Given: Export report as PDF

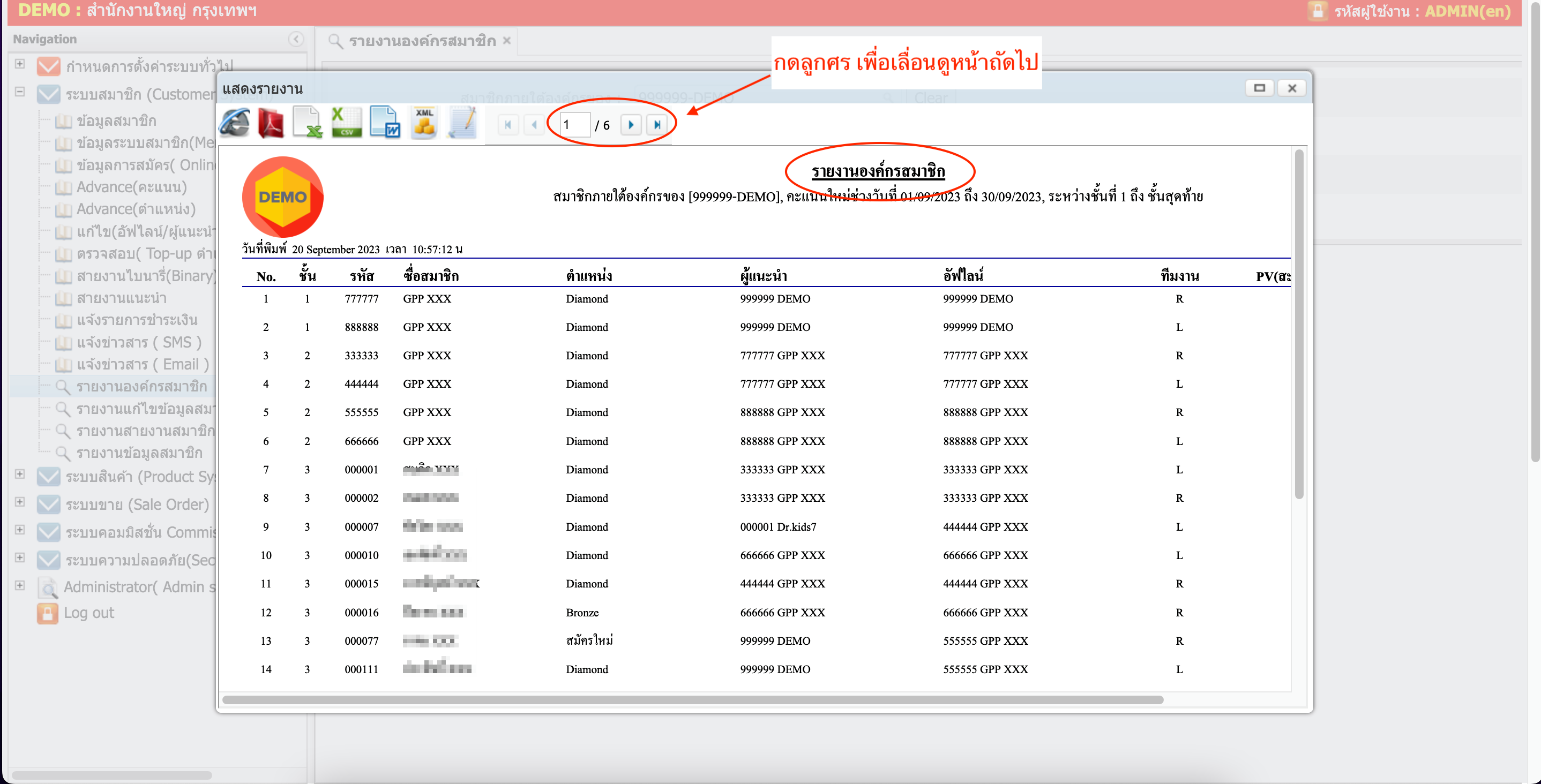Looking at the screenshot, I should (271, 123).
